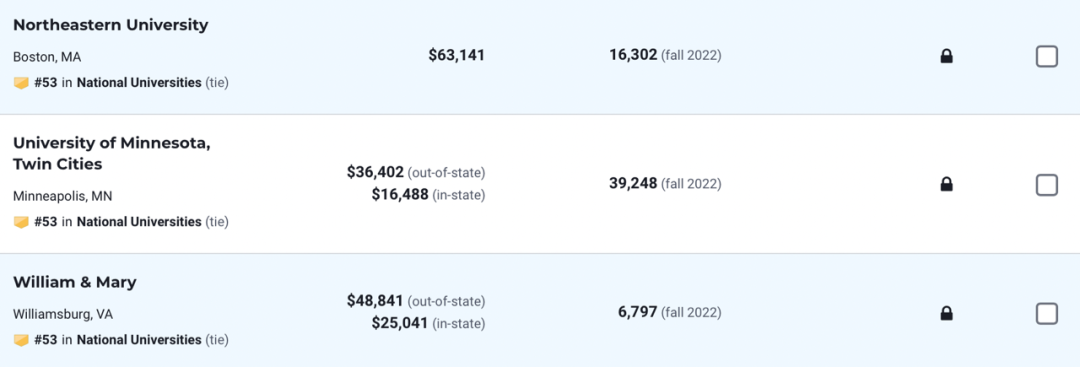The image size is (1080, 367).
Task: Open University of Minnesota, Twin Cities page
Action: pos(112,154)
